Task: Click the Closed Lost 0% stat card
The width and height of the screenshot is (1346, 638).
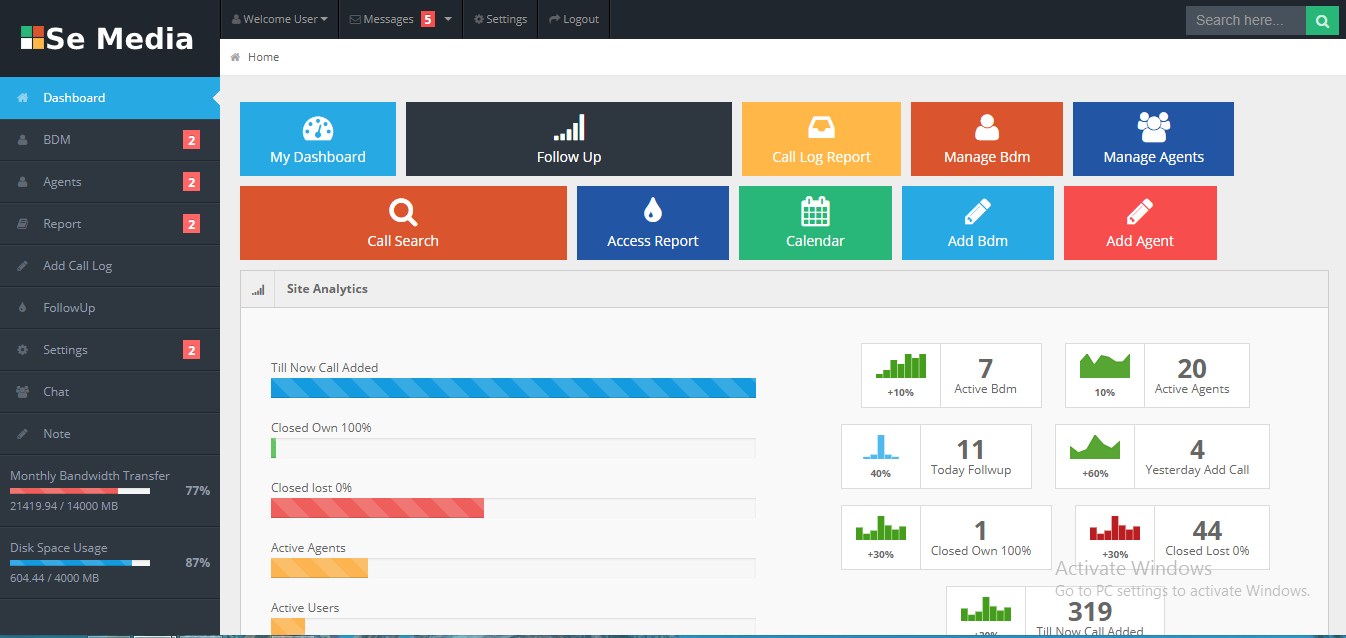Action: click(1172, 538)
